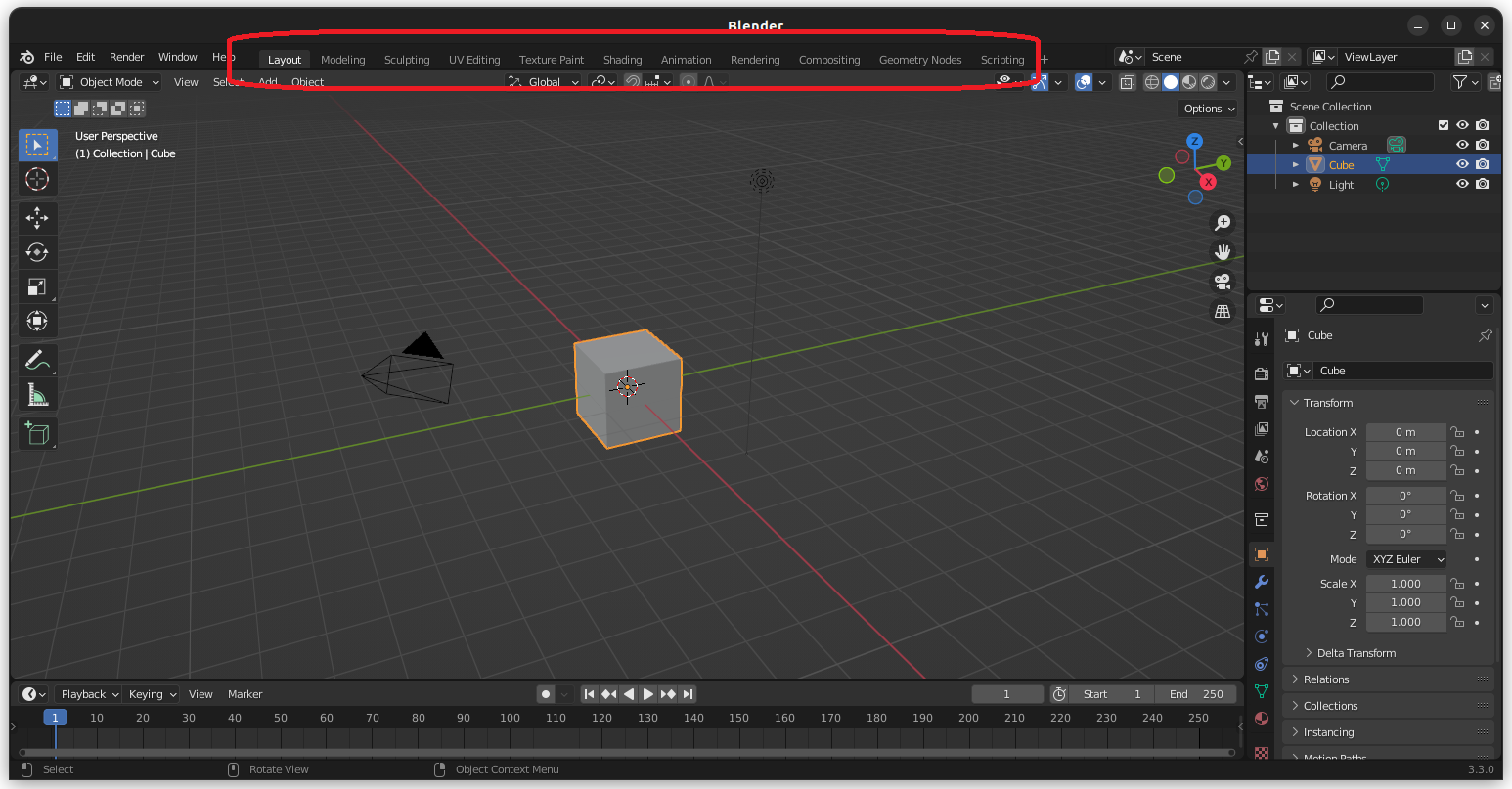Open the Global transform orientation dropdown
Image resolution: width=1512 pixels, height=789 pixels.
click(x=543, y=82)
